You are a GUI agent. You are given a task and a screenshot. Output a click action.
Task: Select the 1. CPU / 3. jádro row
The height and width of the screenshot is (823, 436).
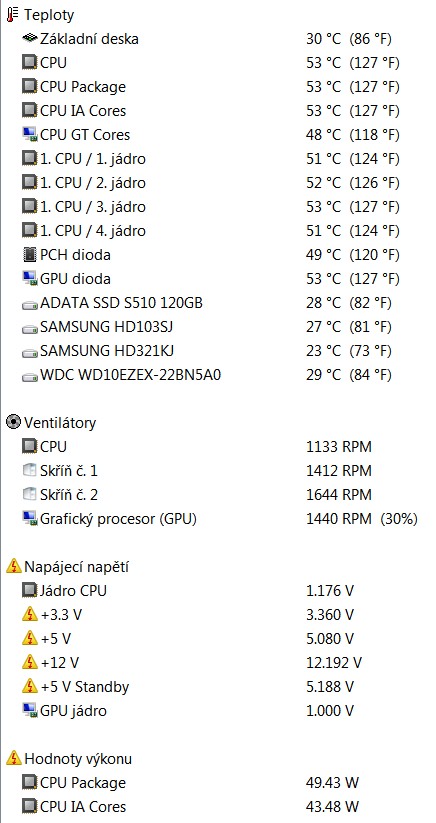(211, 206)
